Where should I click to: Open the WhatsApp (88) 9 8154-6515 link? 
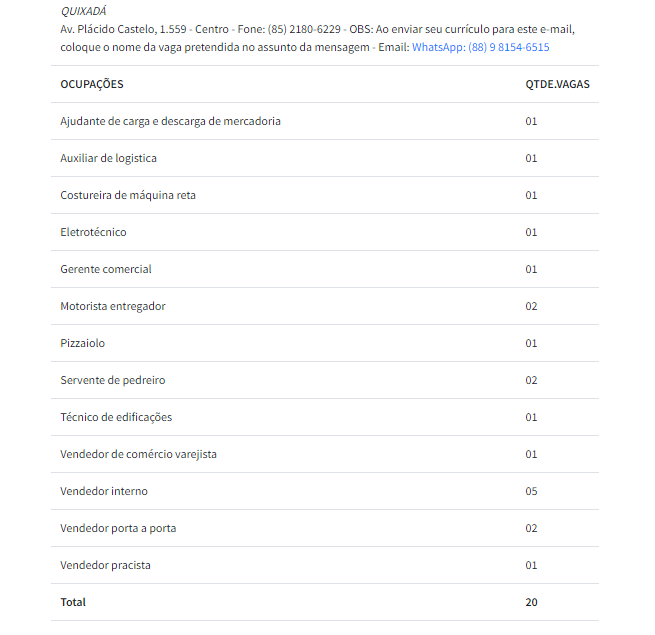click(480, 47)
